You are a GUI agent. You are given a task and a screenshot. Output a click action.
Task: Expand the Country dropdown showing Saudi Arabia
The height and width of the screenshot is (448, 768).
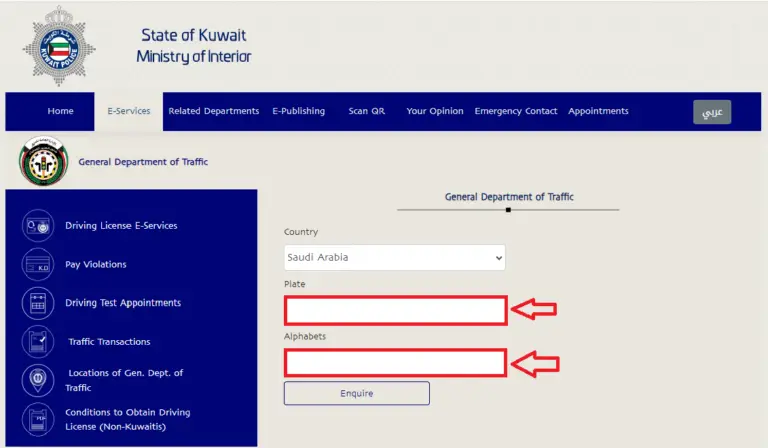click(394, 258)
